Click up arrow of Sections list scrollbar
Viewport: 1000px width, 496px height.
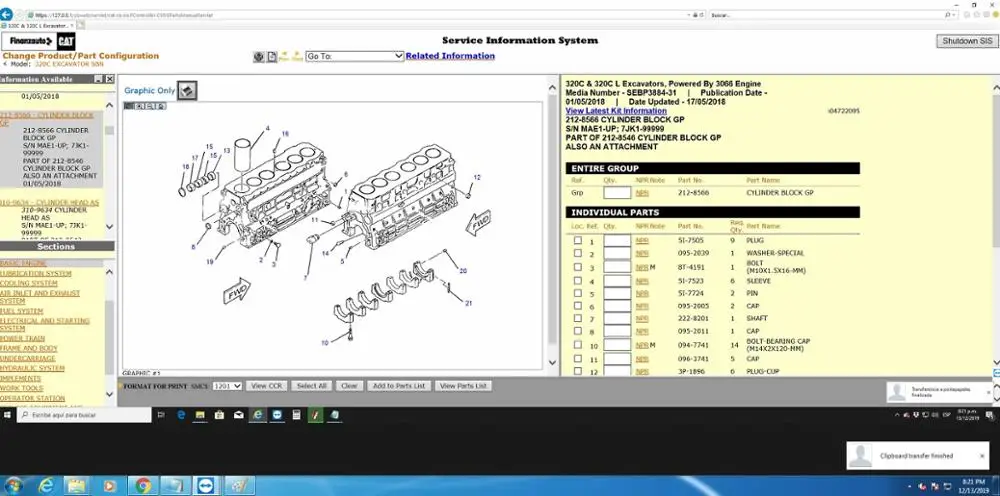click(109, 272)
